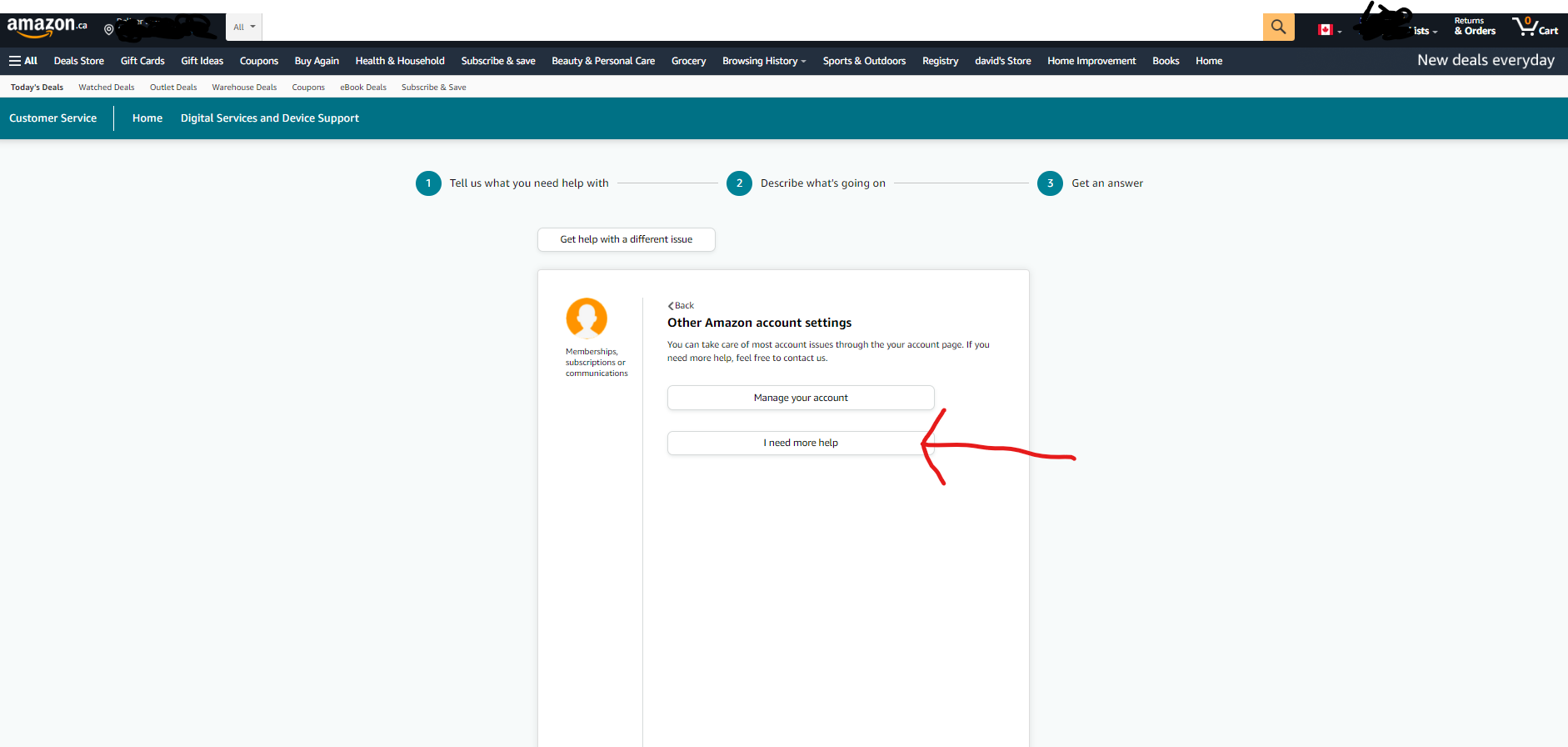The height and width of the screenshot is (747, 1568).
Task: Click the Manage your account button
Action: (x=801, y=398)
